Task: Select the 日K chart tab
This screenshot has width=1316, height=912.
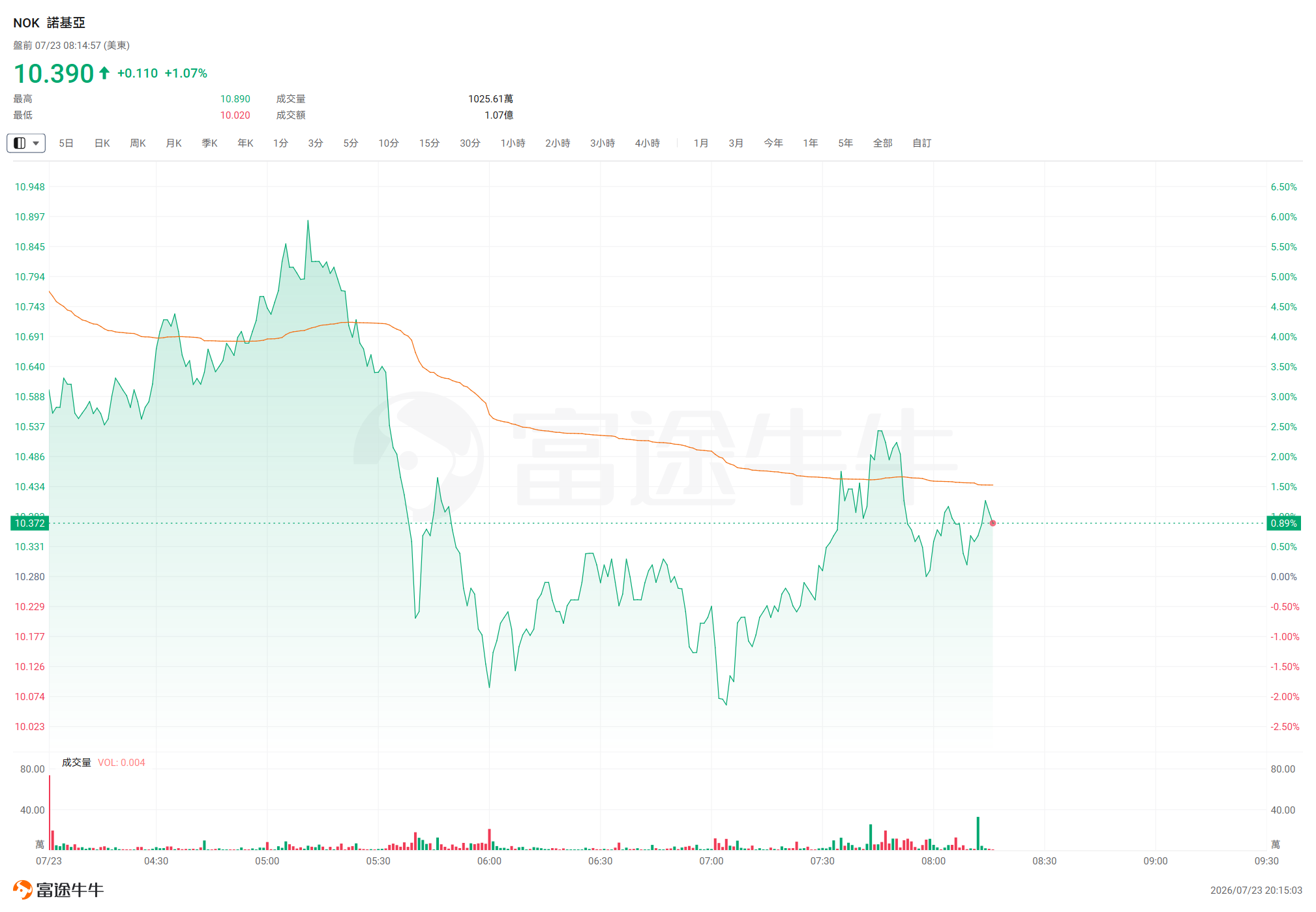Action: point(102,143)
